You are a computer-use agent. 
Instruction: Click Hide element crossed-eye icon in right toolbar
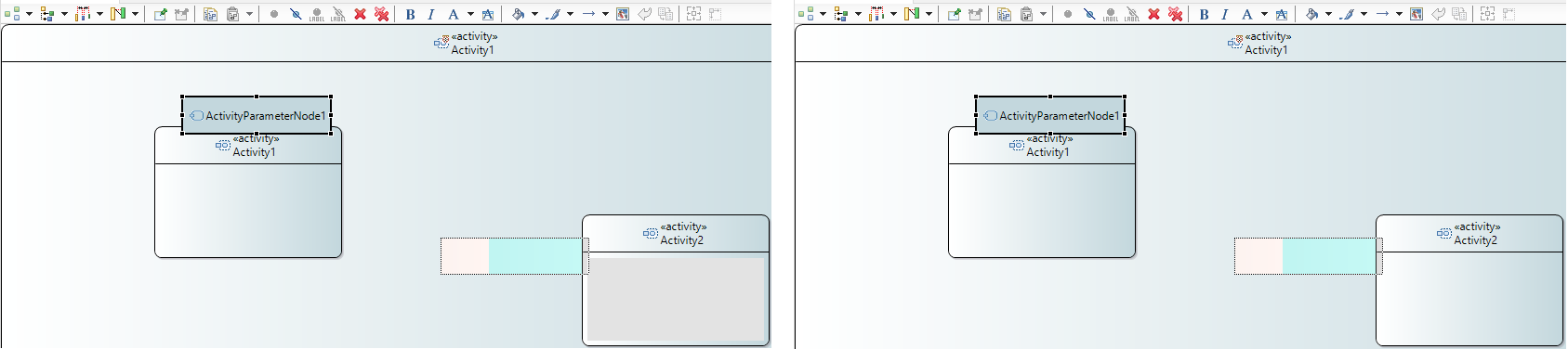1089,14
